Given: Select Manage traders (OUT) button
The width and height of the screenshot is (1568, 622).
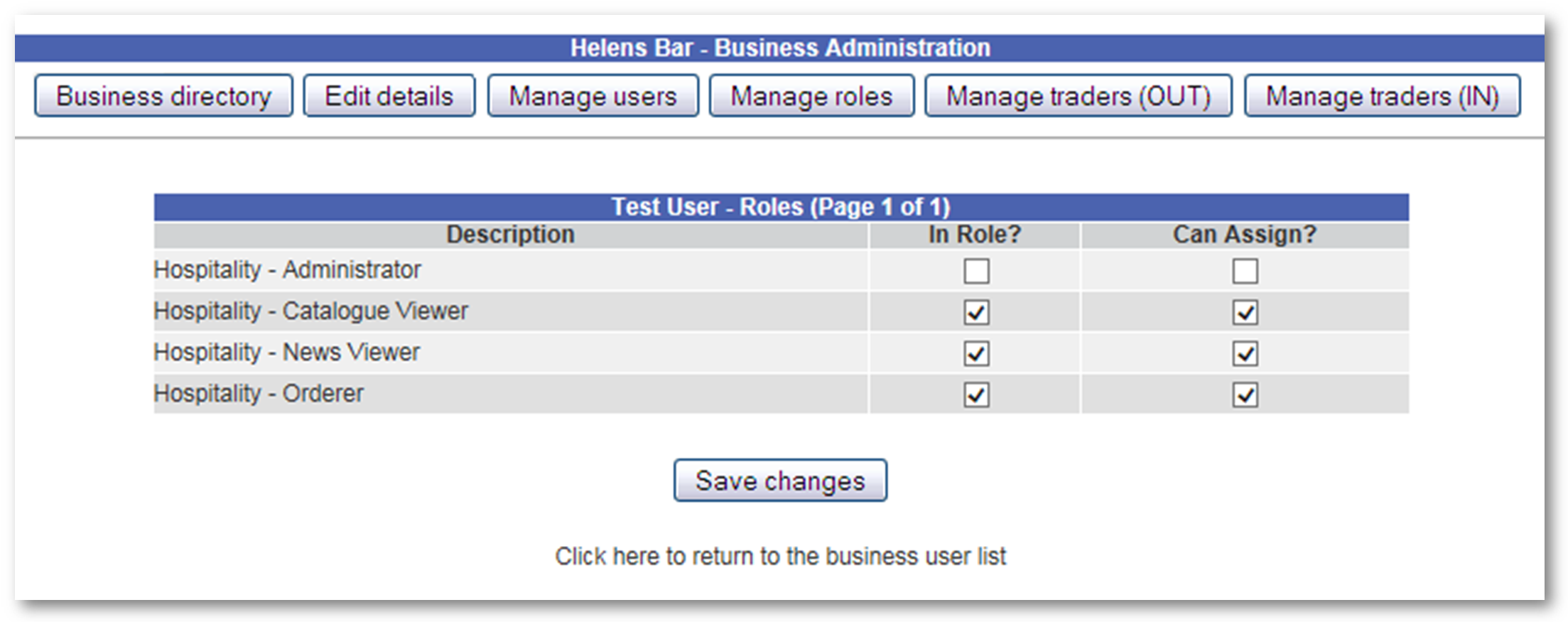Looking at the screenshot, I should coord(1078,96).
